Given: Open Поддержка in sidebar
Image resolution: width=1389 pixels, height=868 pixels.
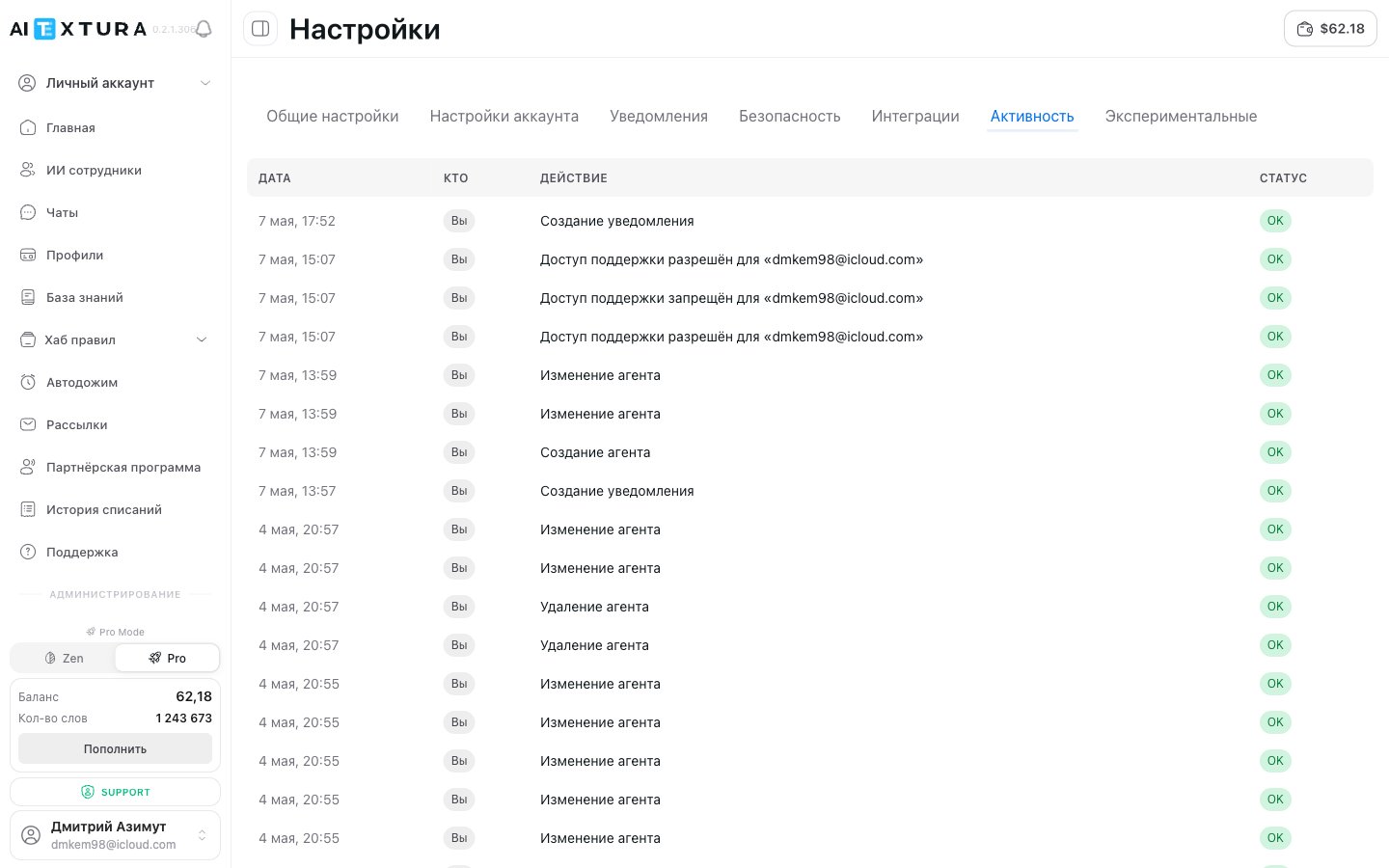Looking at the screenshot, I should pos(82,552).
